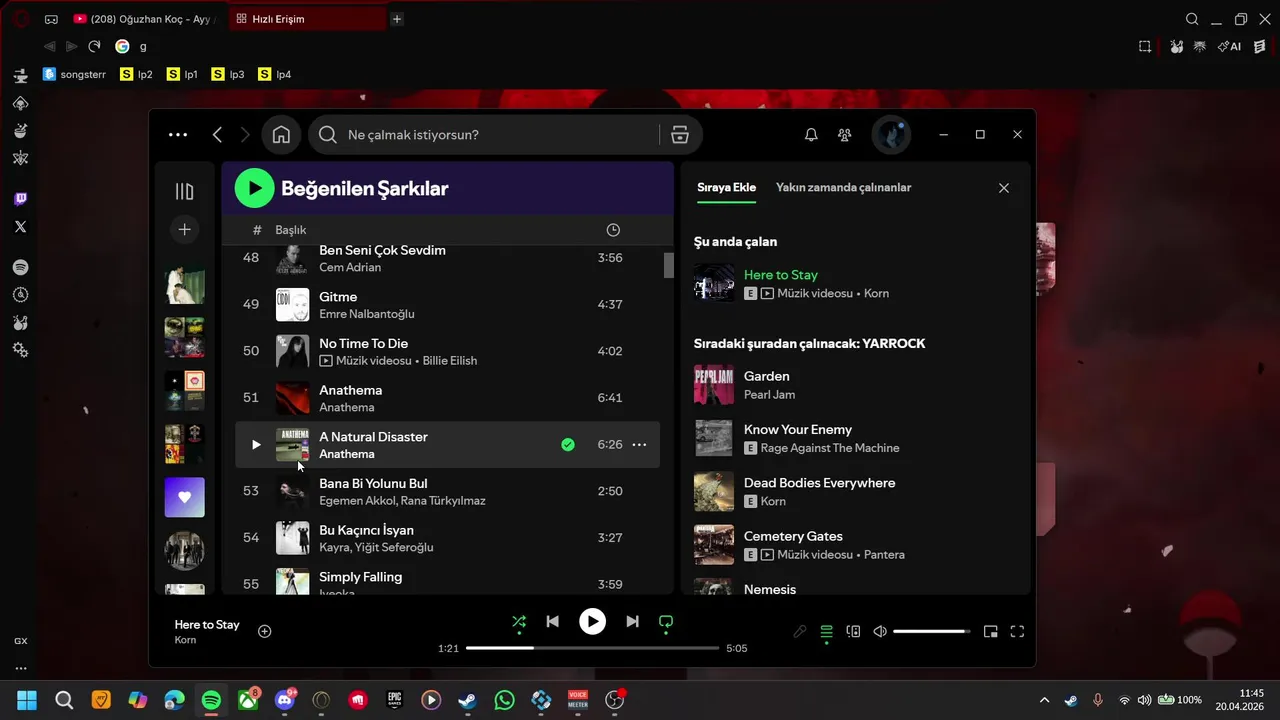Toggle shuffle in player bar
The height and width of the screenshot is (720, 1280).
pyautogui.click(x=519, y=621)
